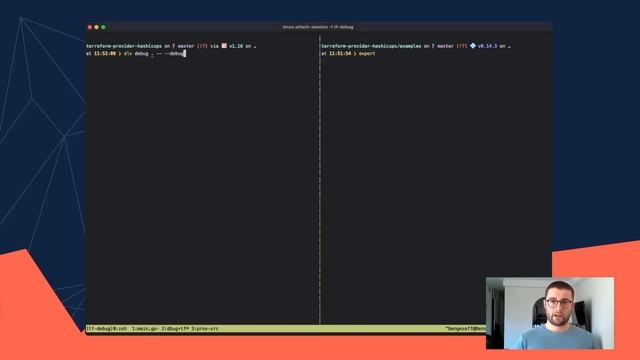Click the 'export' command in right pane
Screen dimensions: 640x360
click(367, 53)
